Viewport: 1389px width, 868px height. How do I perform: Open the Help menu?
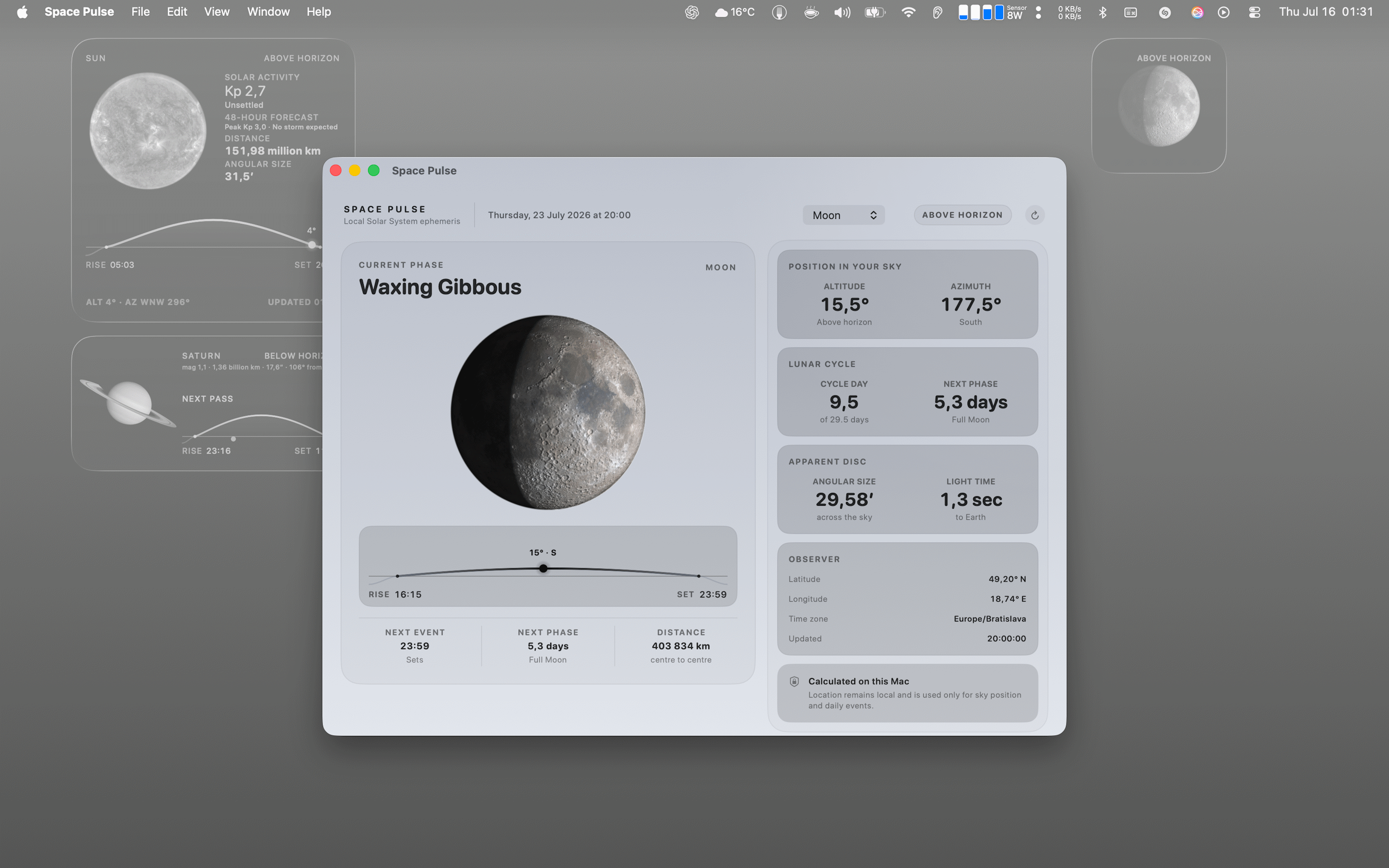click(318, 12)
